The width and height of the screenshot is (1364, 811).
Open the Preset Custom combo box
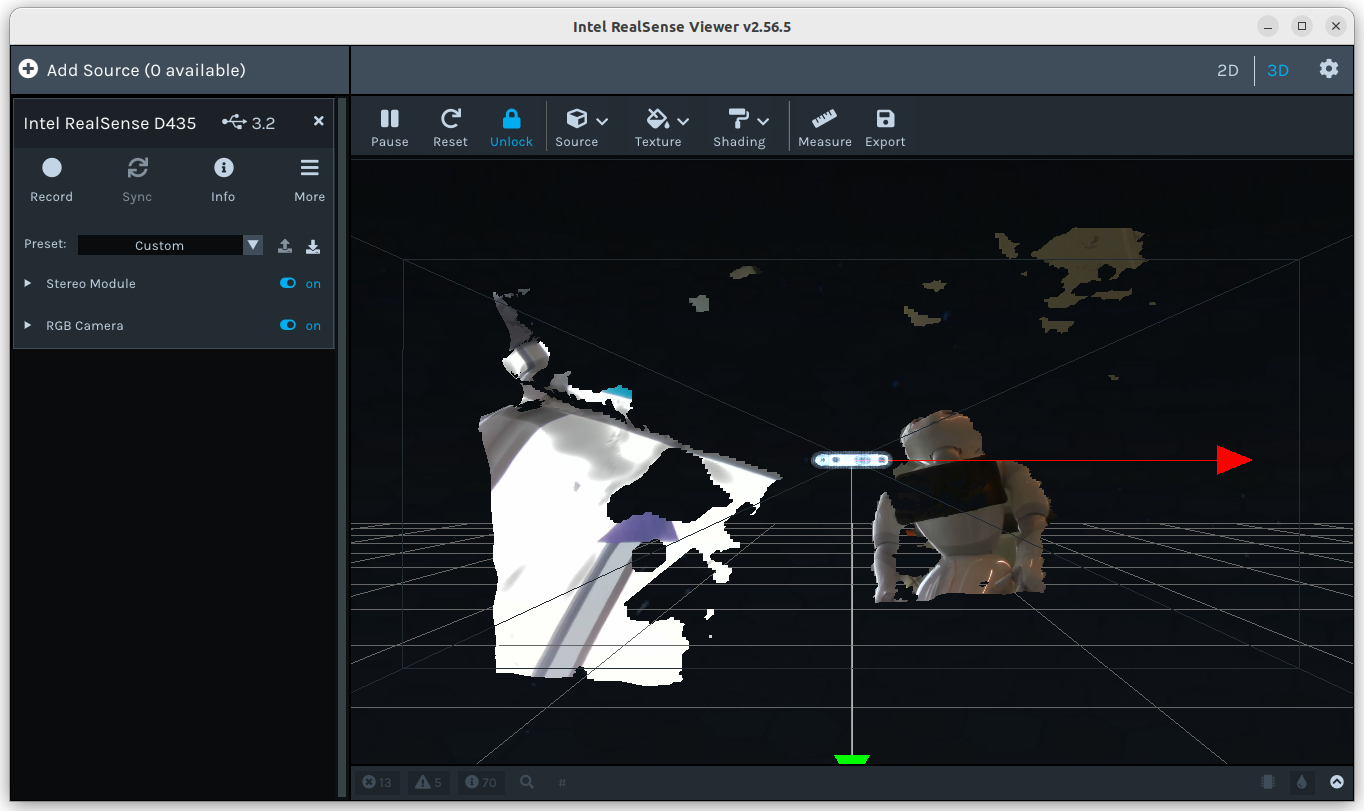point(169,246)
